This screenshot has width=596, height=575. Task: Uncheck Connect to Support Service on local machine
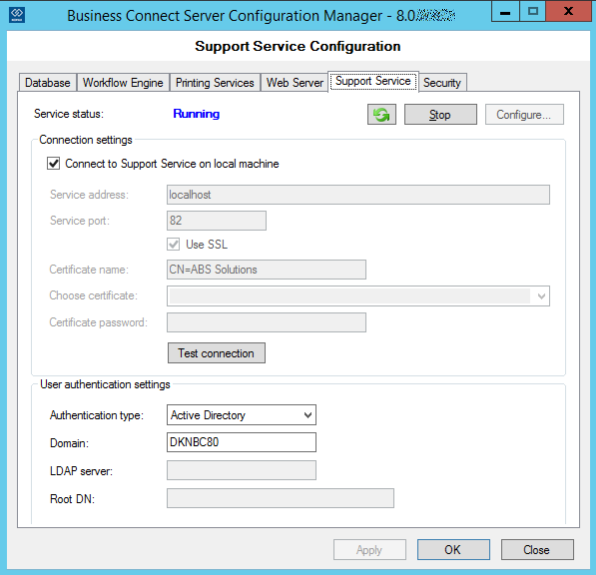54,163
